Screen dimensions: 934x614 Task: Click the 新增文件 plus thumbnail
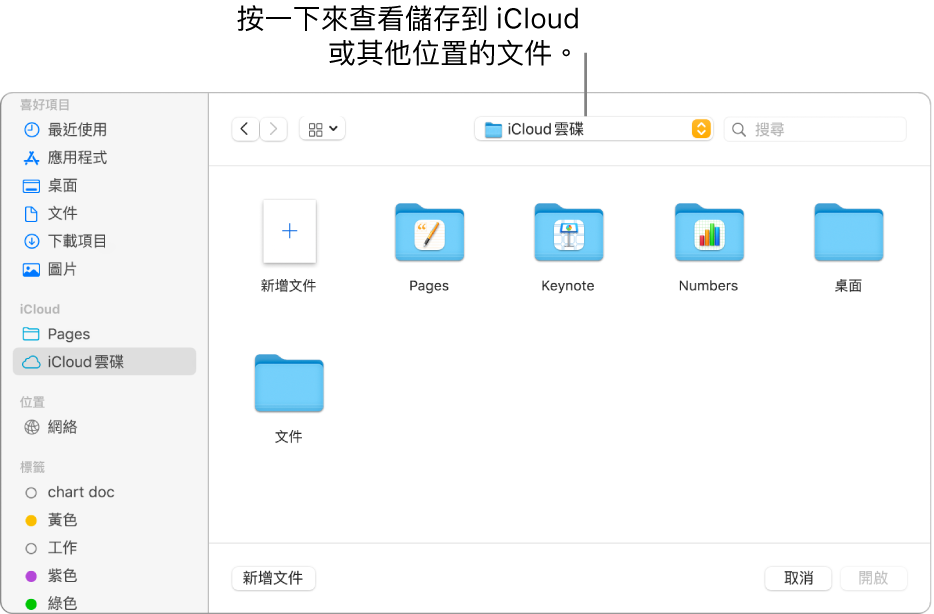click(x=289, y=231)
